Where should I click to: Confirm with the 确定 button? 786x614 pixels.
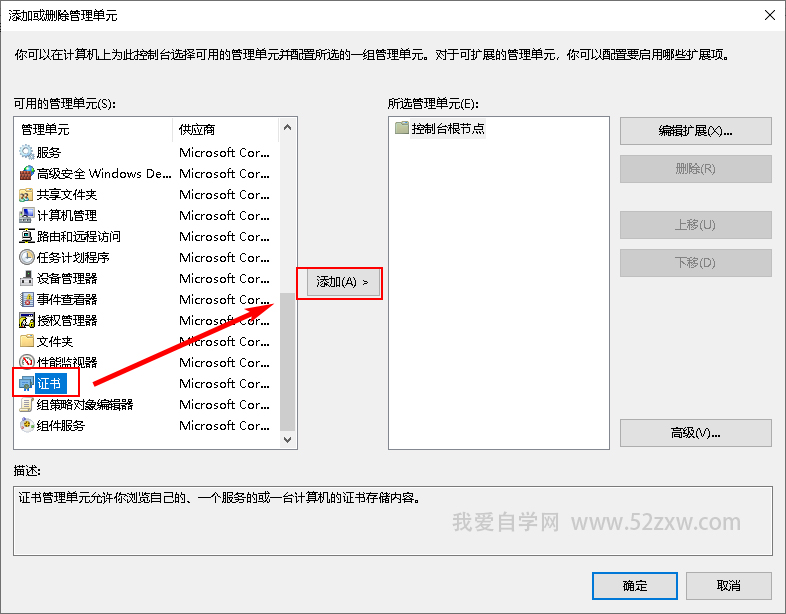pyautogui.click(x=634, y=585)
